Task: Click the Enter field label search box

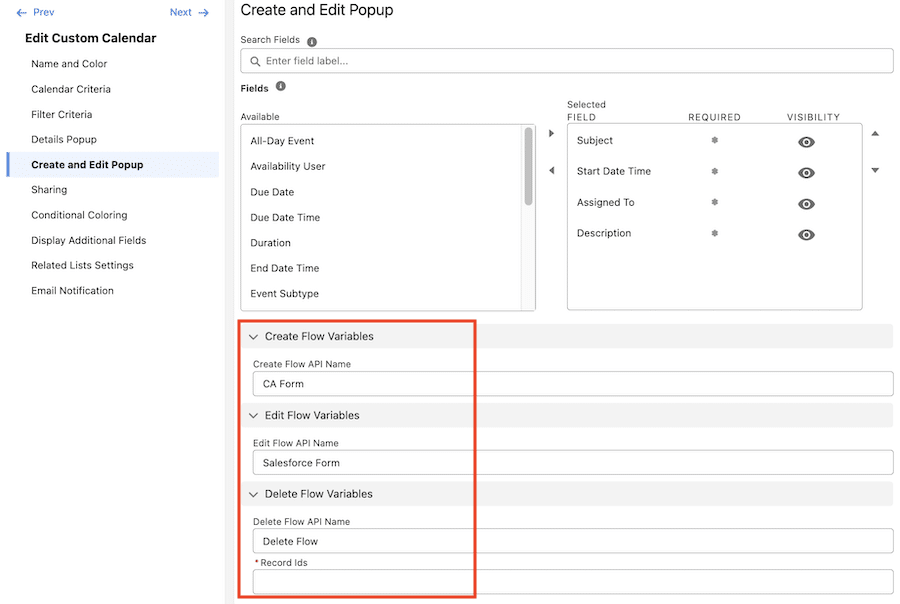Action: [567, 61]
